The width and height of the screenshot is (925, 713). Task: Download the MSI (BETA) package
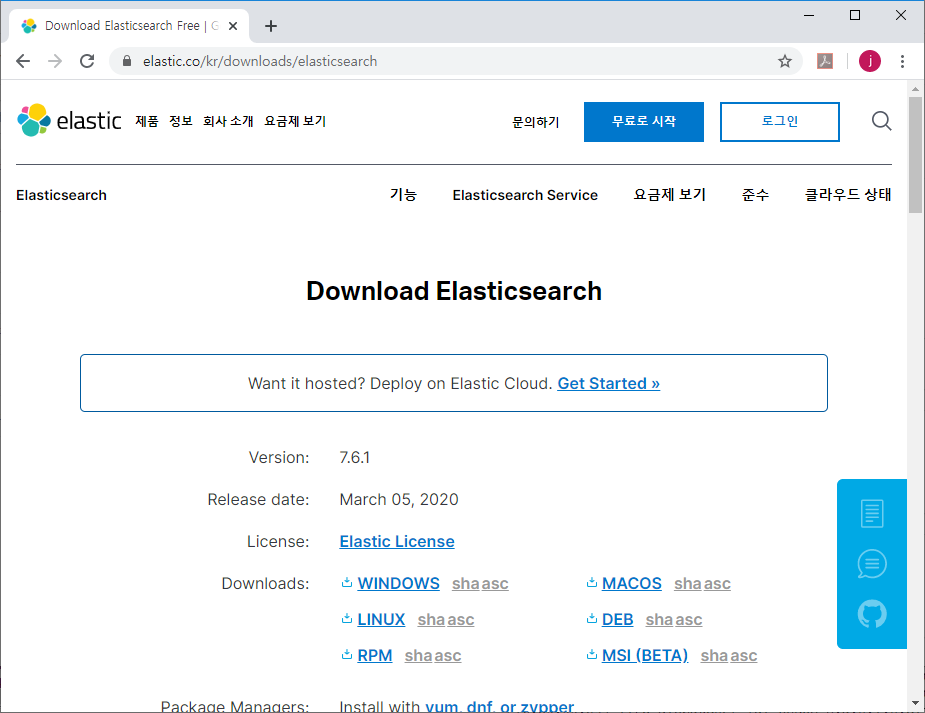click(645, 655)
